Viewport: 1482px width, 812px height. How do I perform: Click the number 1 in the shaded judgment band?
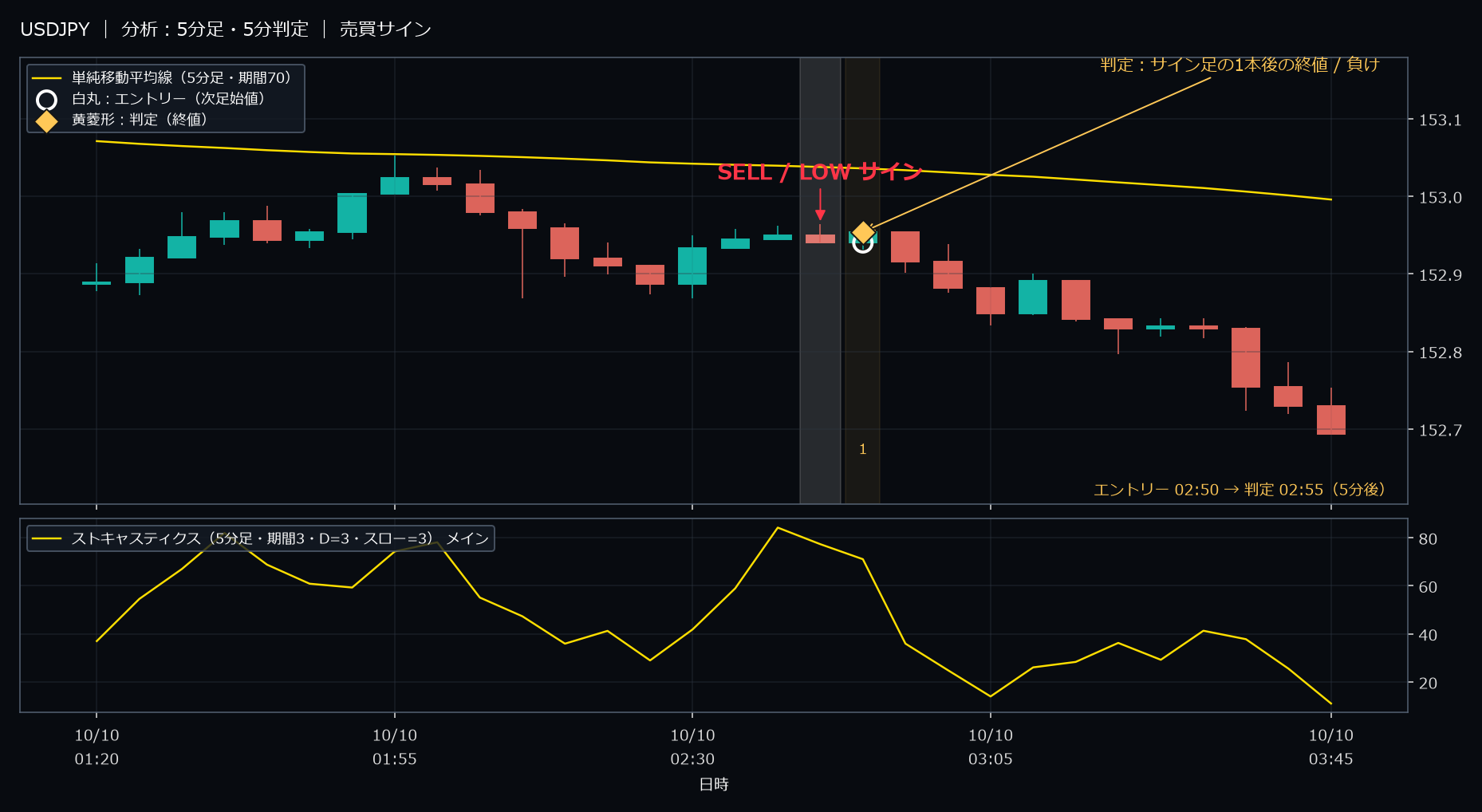862,449
